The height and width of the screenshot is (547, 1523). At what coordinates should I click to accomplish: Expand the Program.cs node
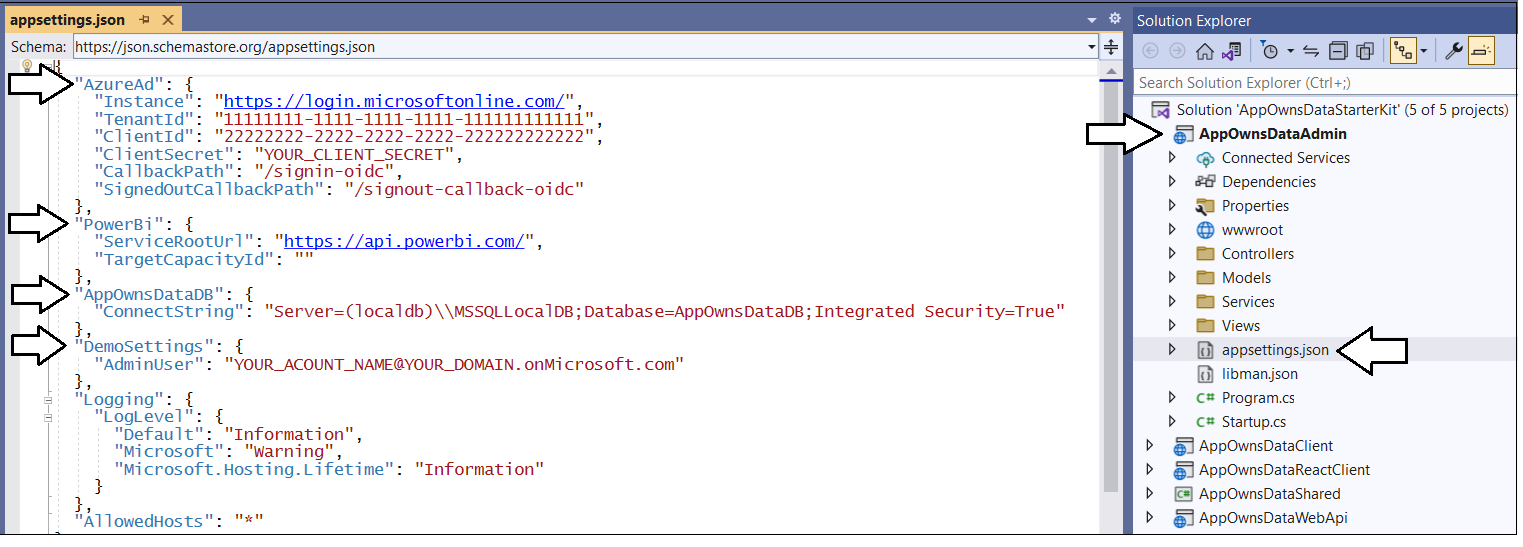coord(1173,398)
